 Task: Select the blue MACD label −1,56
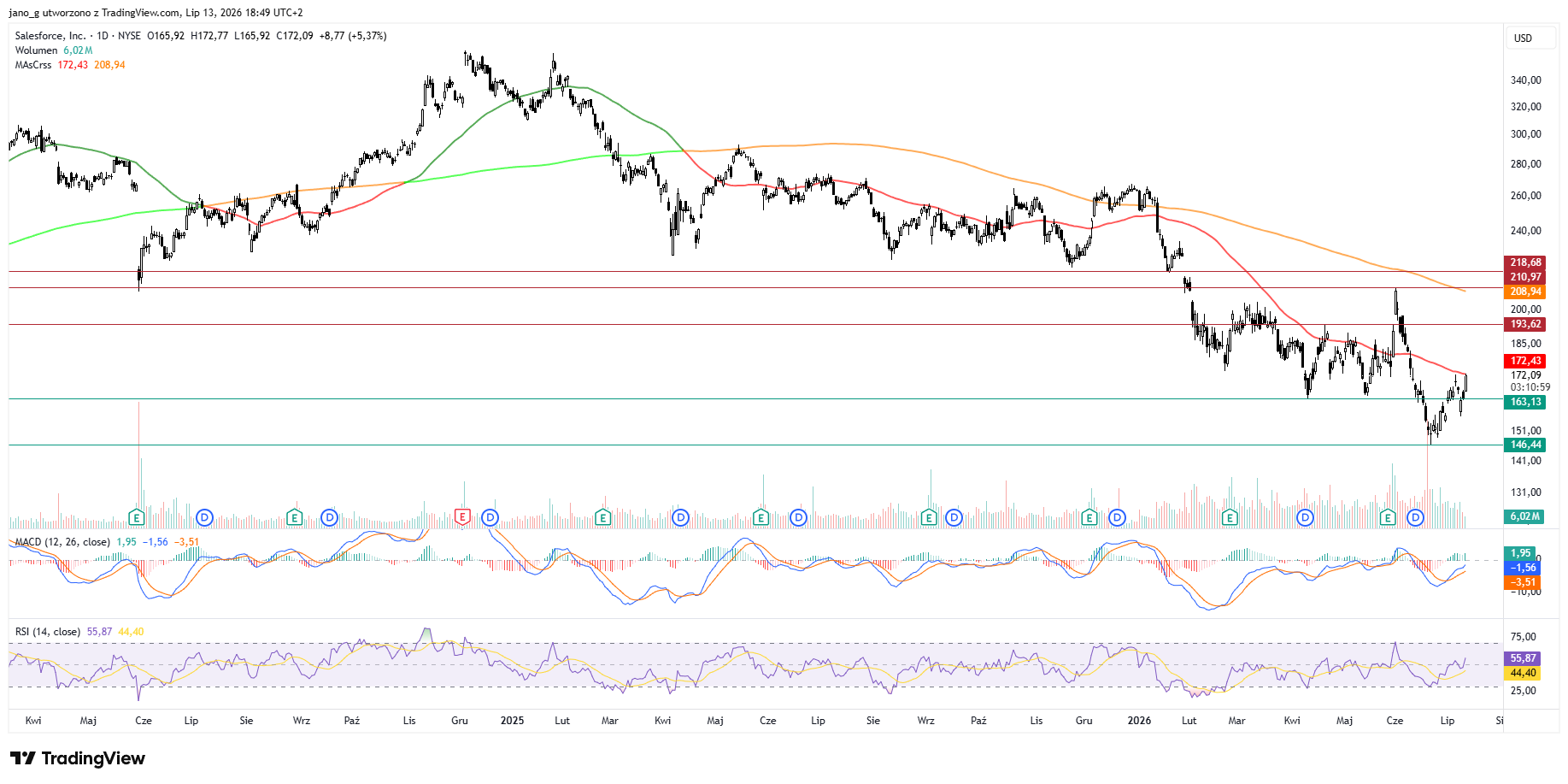pos(1523,568)
